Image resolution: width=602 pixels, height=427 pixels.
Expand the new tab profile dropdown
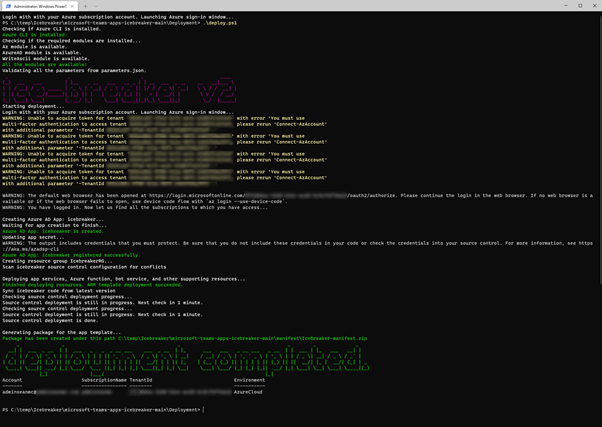point(97,6)
